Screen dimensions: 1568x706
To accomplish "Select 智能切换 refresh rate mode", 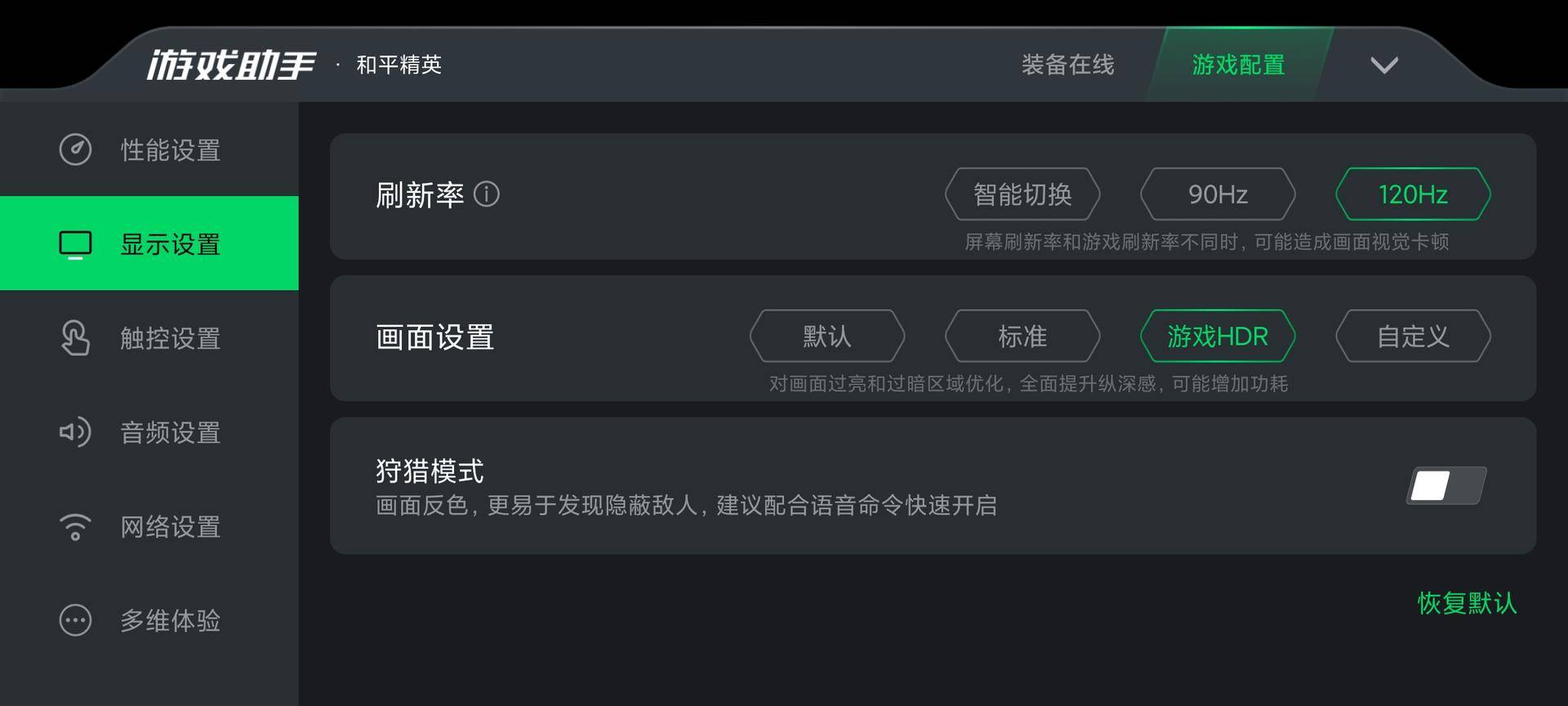I will 1022,194.
